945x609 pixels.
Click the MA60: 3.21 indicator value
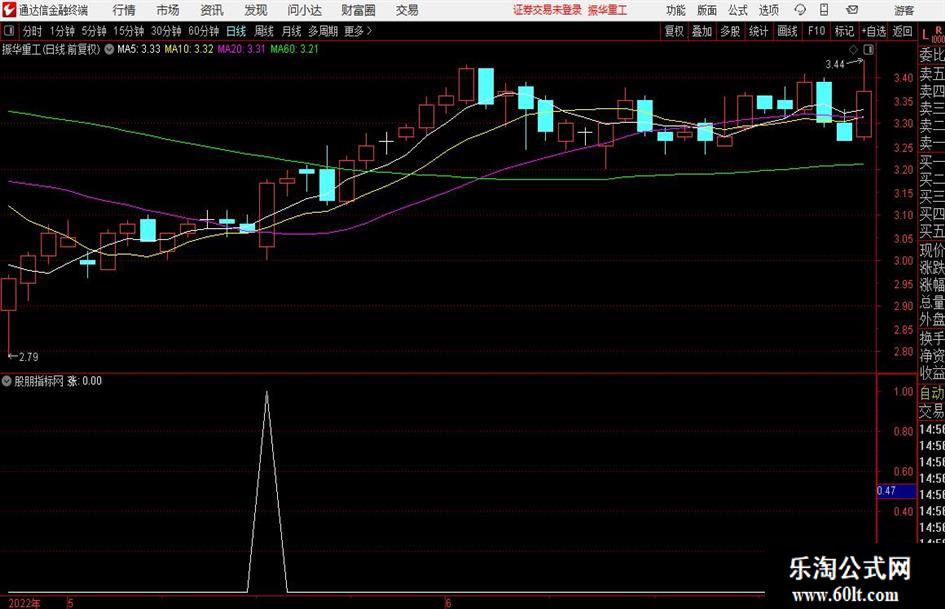pos(294,49)
